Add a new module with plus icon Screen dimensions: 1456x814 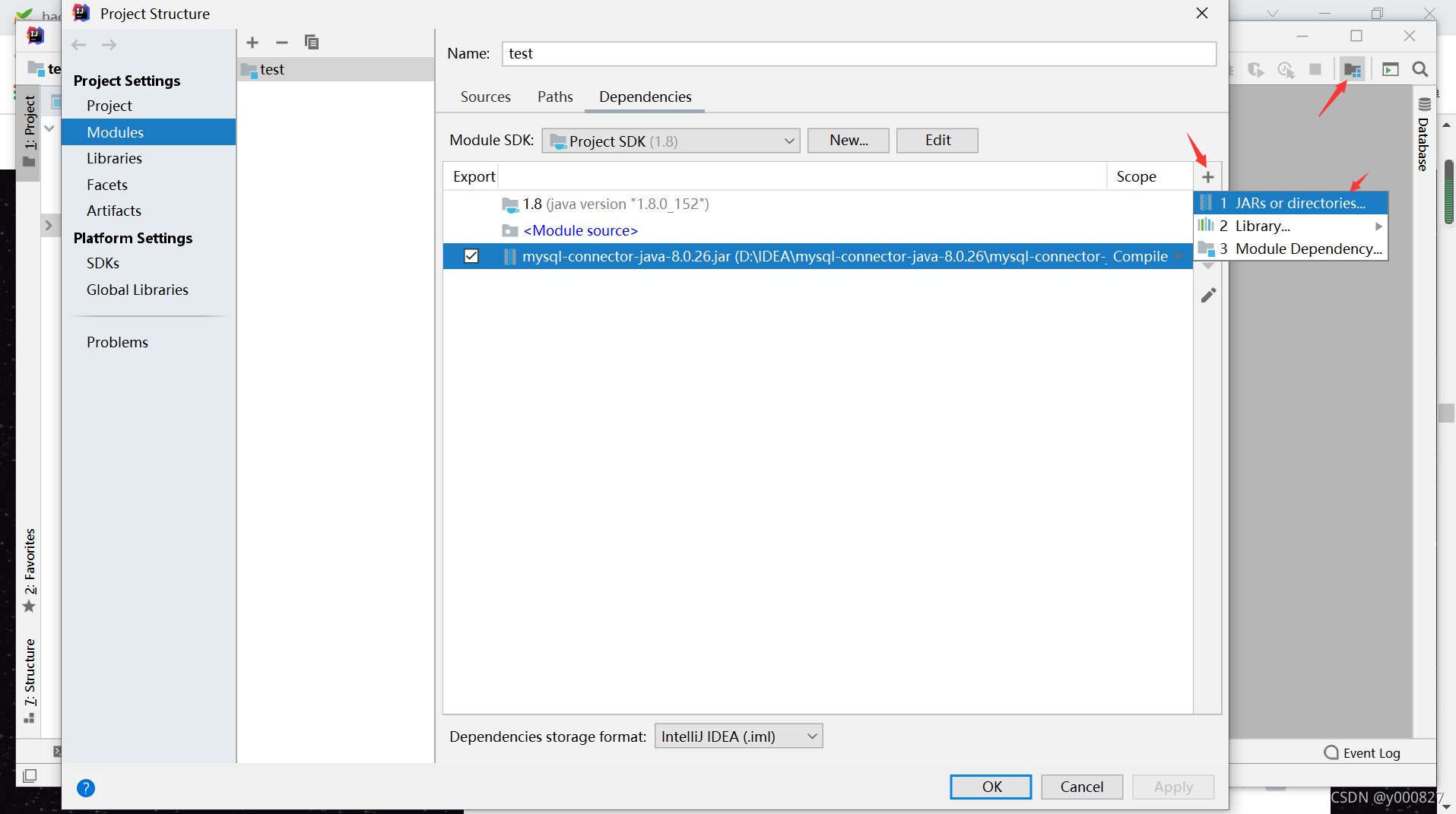coord(252,43)
